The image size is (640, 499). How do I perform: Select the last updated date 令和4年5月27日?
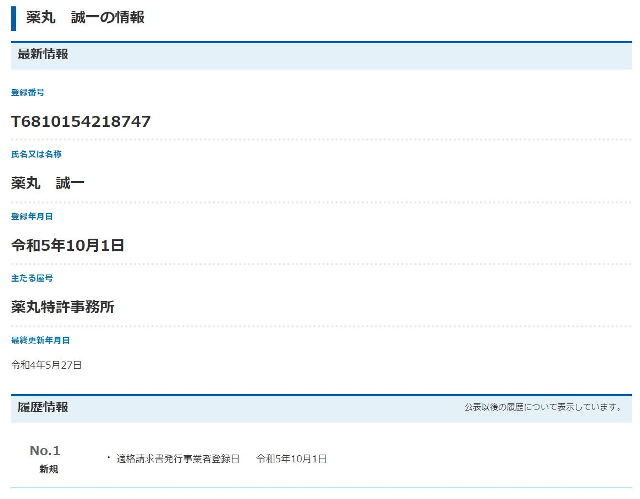tap(46, 365)
